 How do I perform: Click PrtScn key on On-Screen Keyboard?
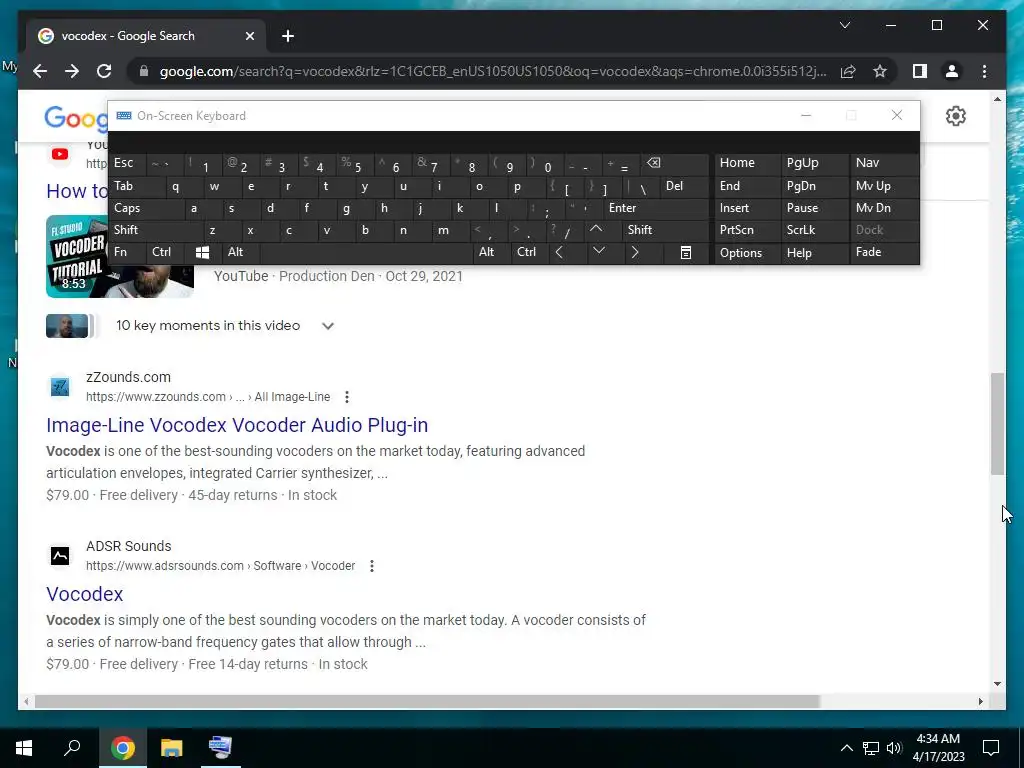746,230
